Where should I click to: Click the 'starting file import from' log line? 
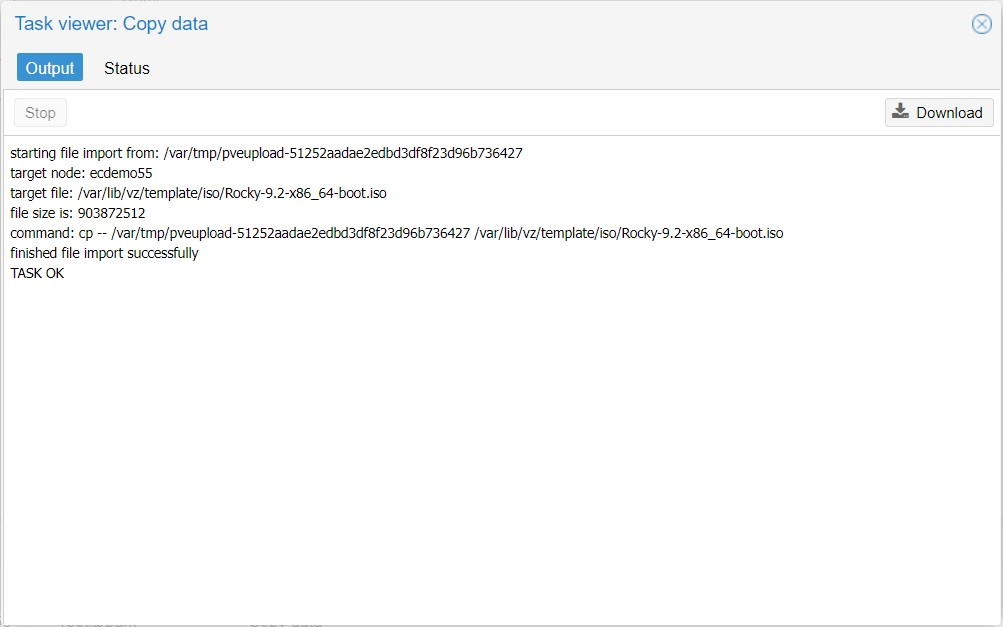coord(266,154)
